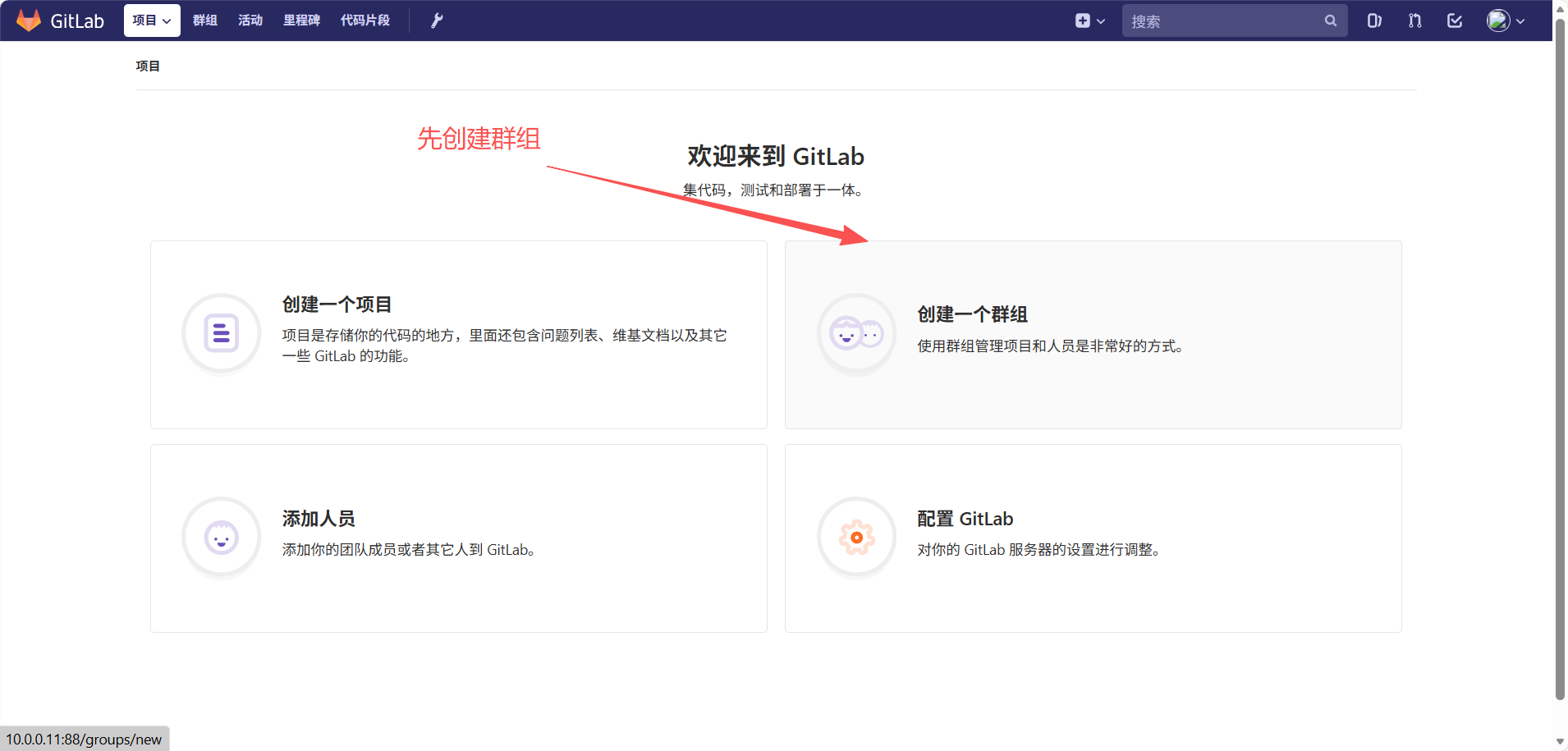Image resolution: width=1568 pixels, height=751 pixels.
Task: Open the admin area wrench icon
Action: pyautogui.click(x=437, y=21)
